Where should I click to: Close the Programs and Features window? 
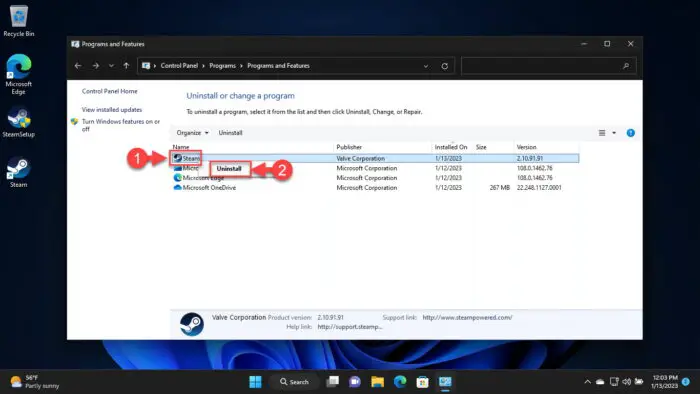point(630,44)
